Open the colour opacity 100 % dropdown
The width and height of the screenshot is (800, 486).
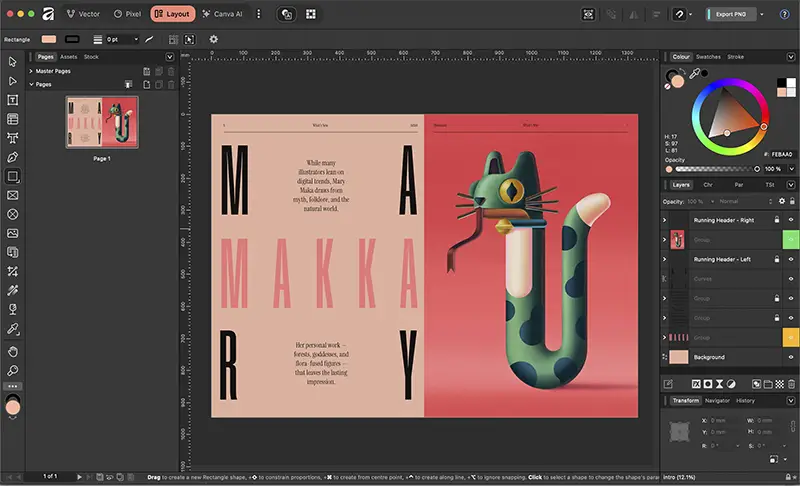coord(791,169)
